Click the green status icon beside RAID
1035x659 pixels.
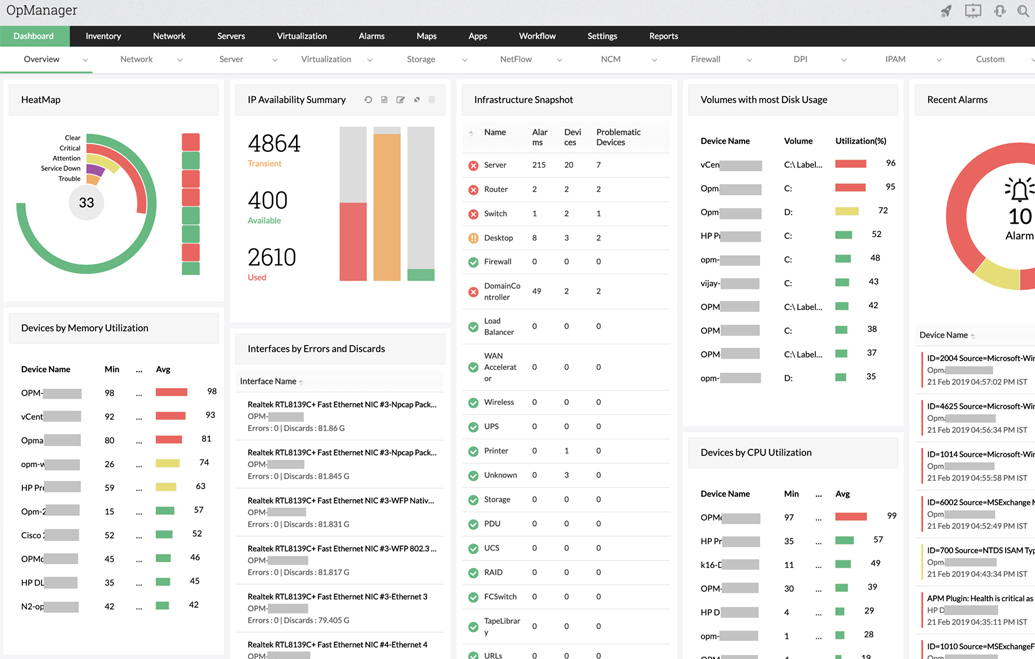(x=473, y=573)
